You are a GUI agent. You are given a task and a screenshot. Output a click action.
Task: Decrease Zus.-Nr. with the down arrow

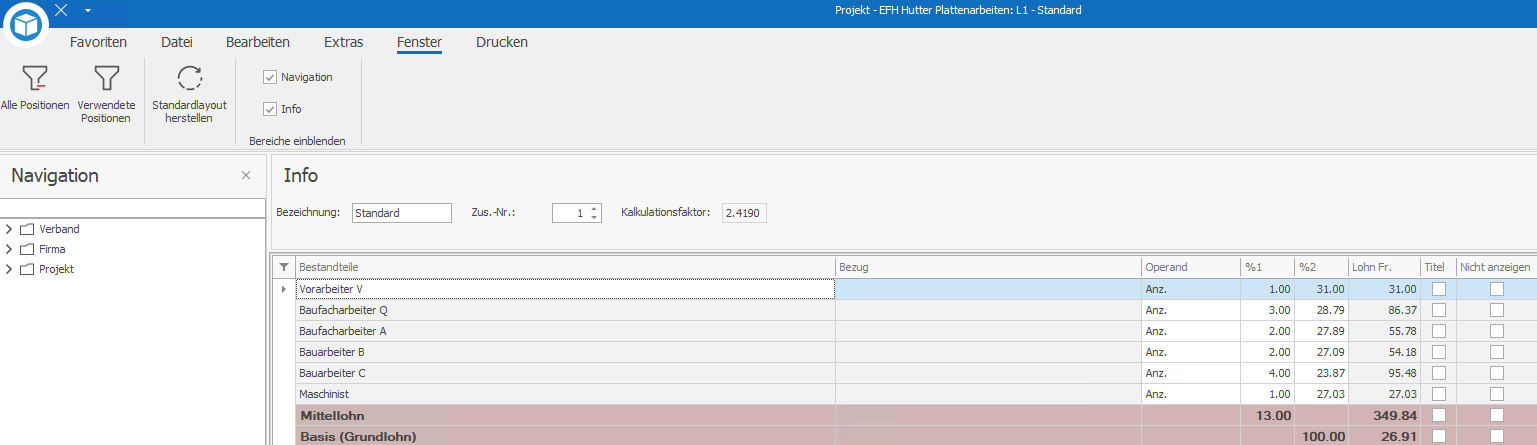(594, 217)
